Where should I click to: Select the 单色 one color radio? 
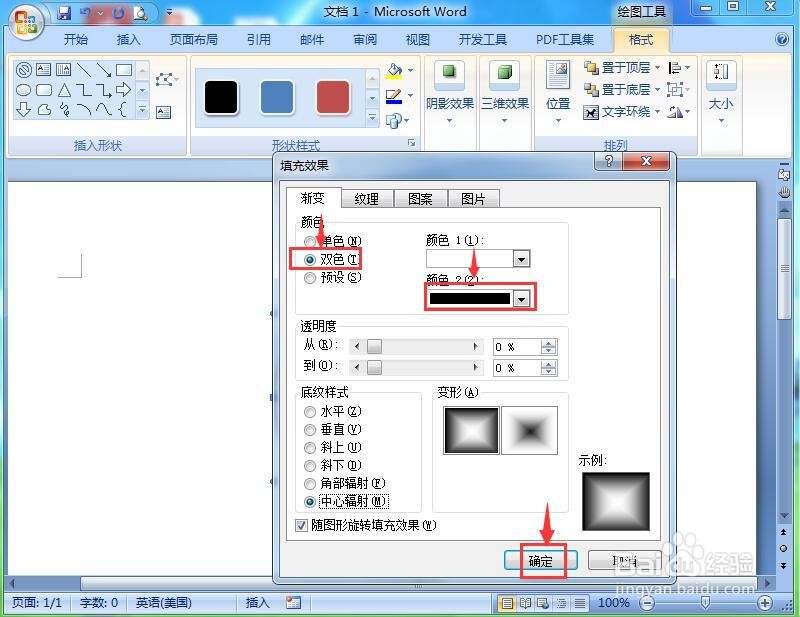pos(309,241)
